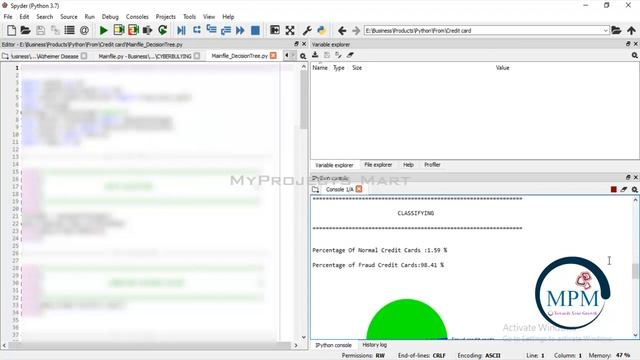Open the View menu

[x=209, y=17]
